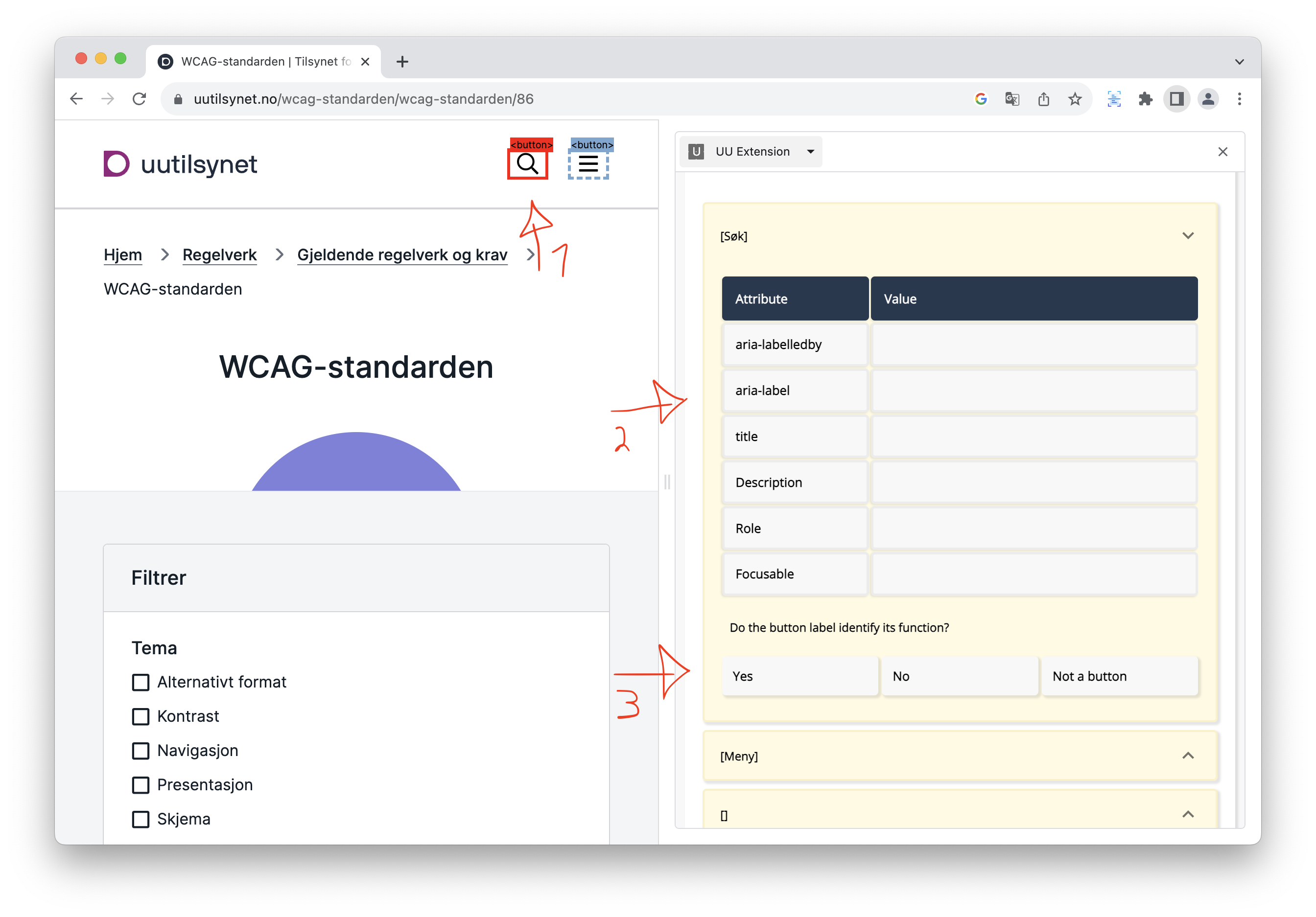This screenshot has width=1316, height=917.
Task: Follow the Regelverk breadcrumb link
Action: pyautogui.click(x=219, y=255)
